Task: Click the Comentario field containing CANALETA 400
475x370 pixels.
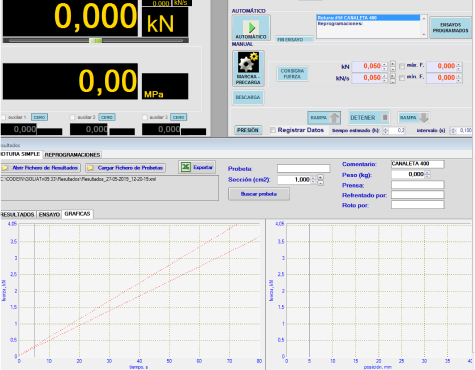Action: click(x=417, y=164)
